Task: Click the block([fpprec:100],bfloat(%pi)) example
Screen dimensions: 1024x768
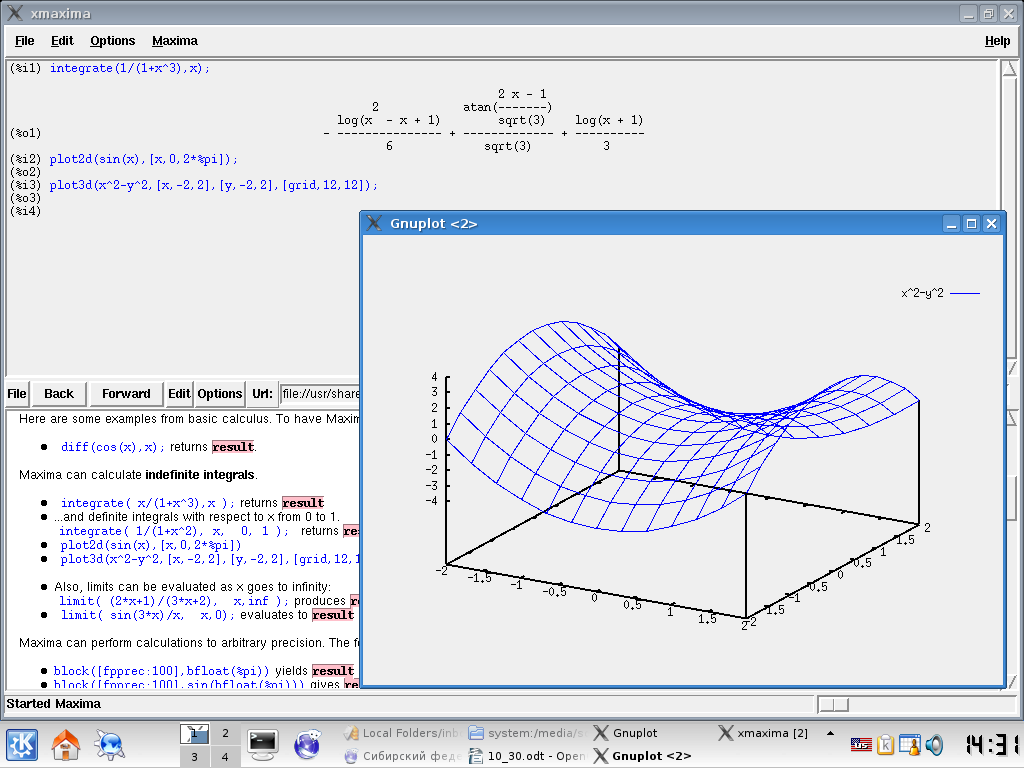Action: click(x=161, y=671)
